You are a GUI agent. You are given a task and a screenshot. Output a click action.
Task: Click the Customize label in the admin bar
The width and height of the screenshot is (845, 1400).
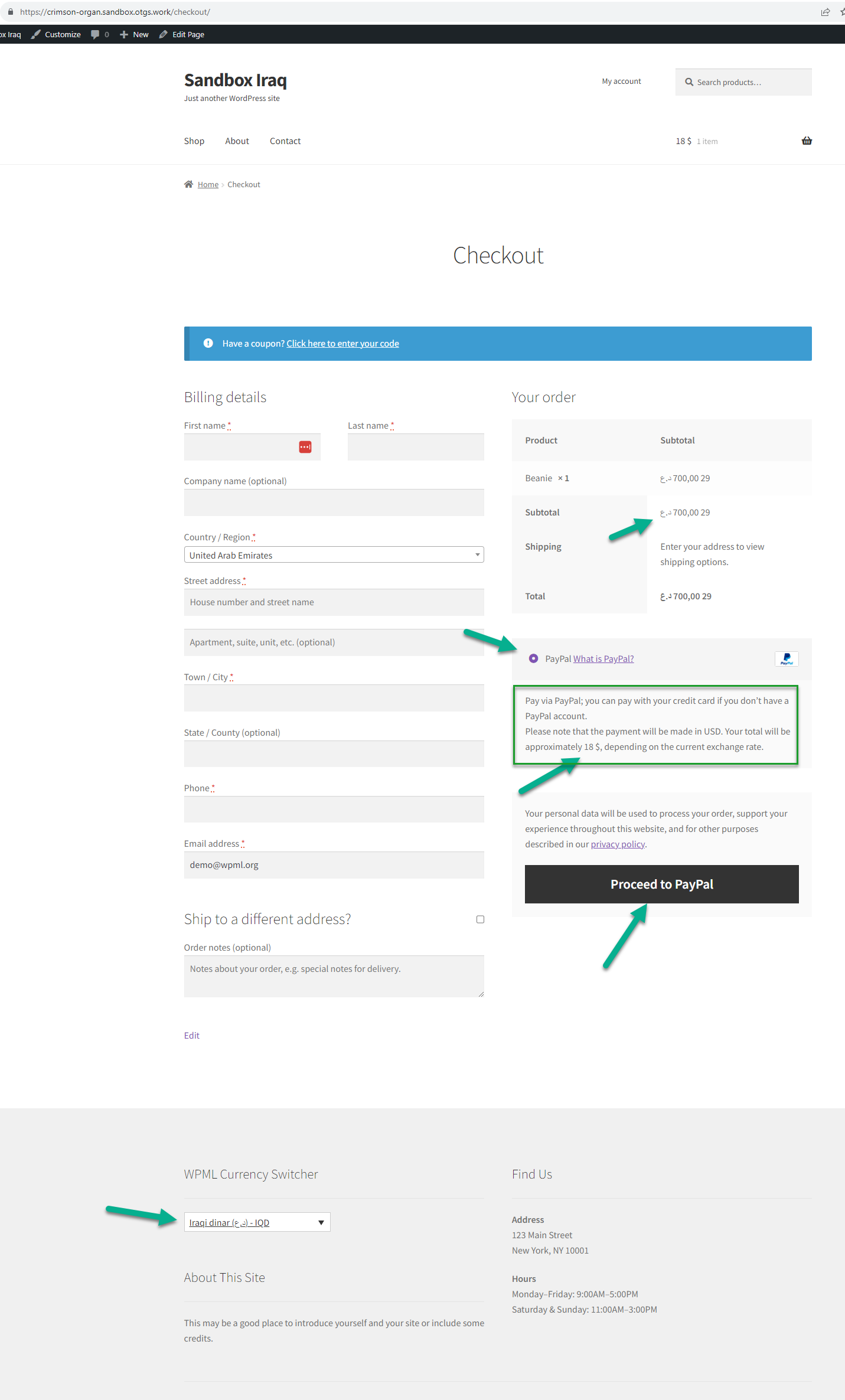pos(63,34)
